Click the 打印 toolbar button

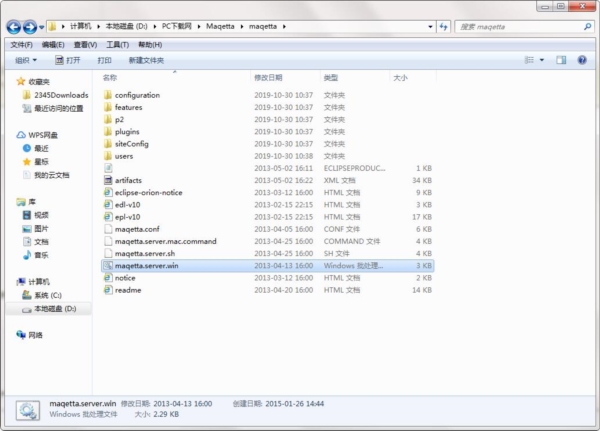(x=104, y=60)
